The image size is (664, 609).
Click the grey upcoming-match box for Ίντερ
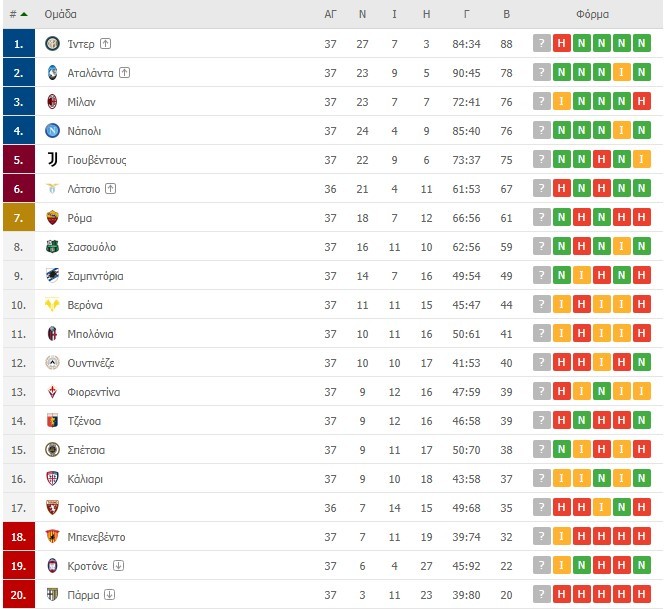pyautogui.click(x=541, y=44)
